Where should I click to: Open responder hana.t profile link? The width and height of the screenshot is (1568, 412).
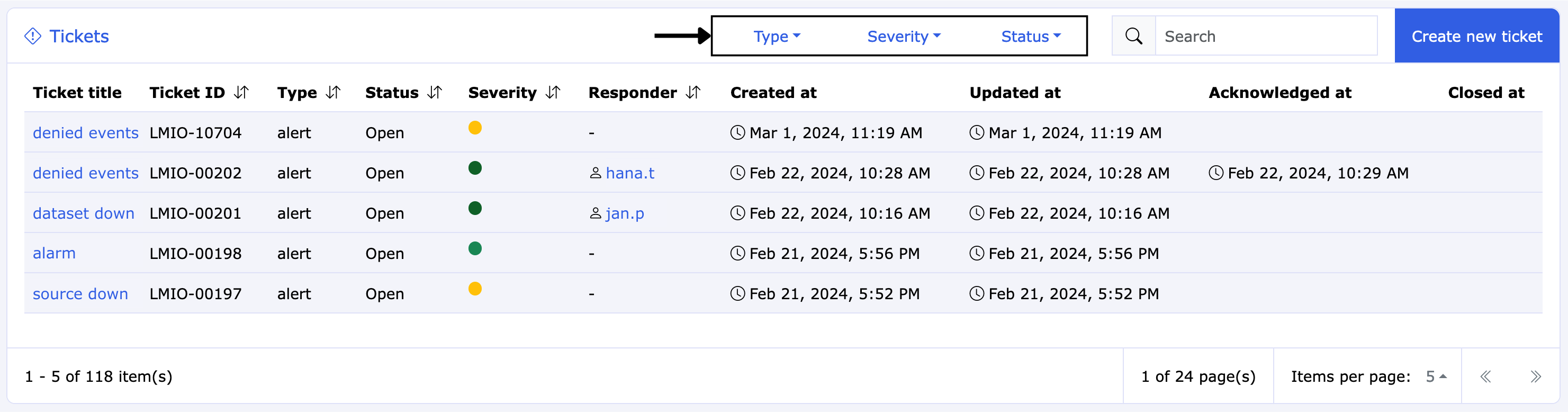point(629,174)
